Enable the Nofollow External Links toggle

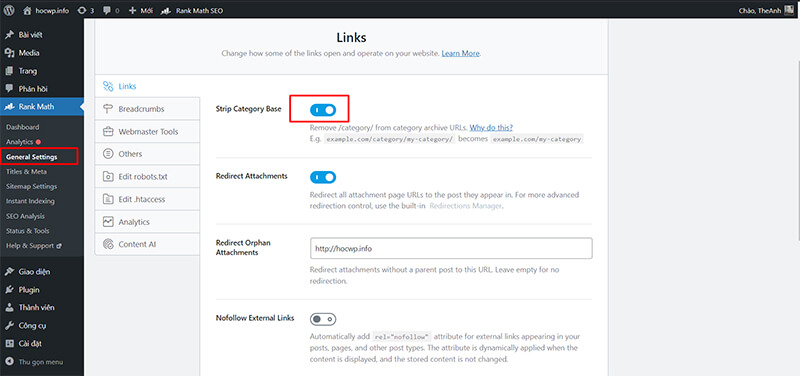[323, 319]
